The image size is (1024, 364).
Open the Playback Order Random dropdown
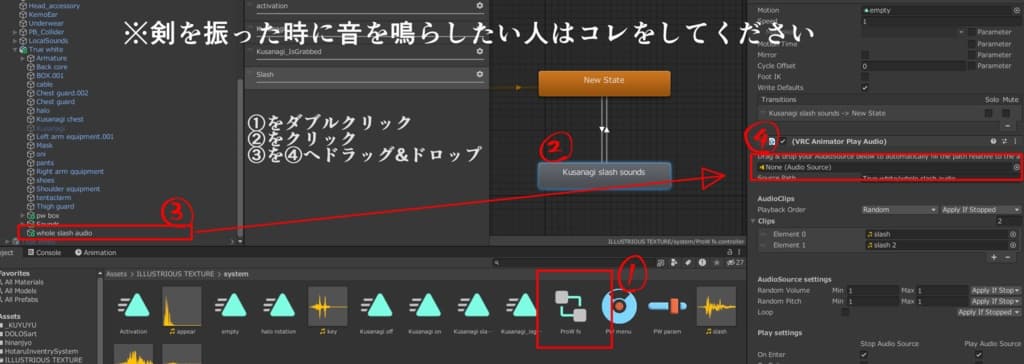[x=900, y=210]
